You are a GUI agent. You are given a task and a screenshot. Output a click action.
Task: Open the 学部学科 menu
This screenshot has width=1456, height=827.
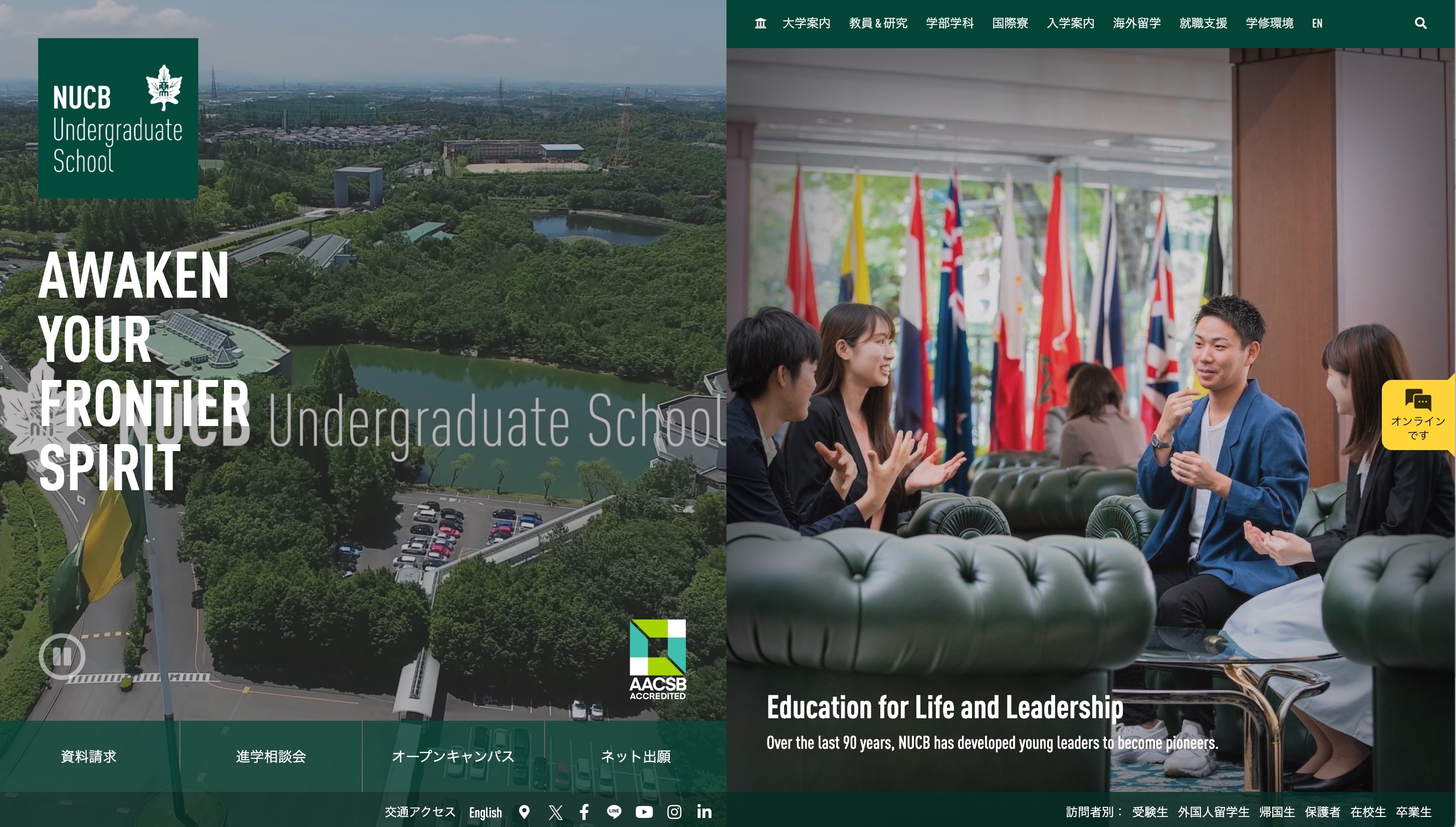point(949,23)
